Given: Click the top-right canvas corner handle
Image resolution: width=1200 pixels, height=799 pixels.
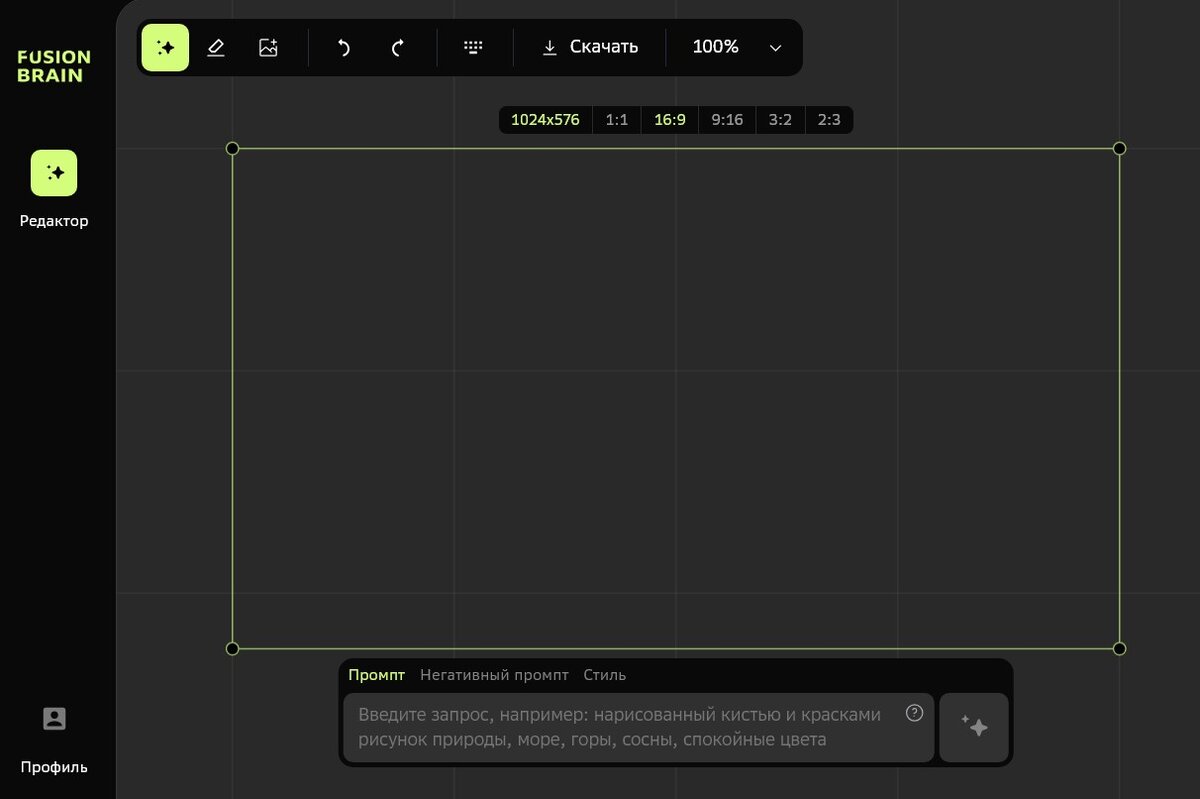Looking at the screenshot, I should pos(1120,148).
